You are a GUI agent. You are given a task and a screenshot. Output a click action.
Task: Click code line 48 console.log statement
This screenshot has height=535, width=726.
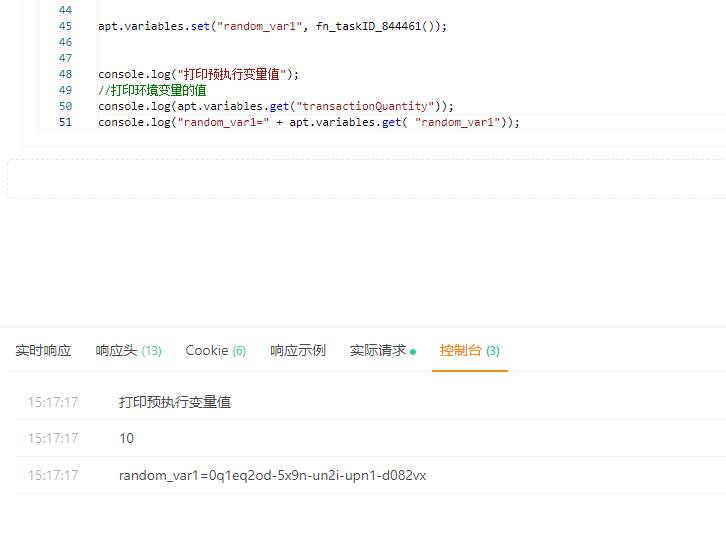tap(198, 74)
